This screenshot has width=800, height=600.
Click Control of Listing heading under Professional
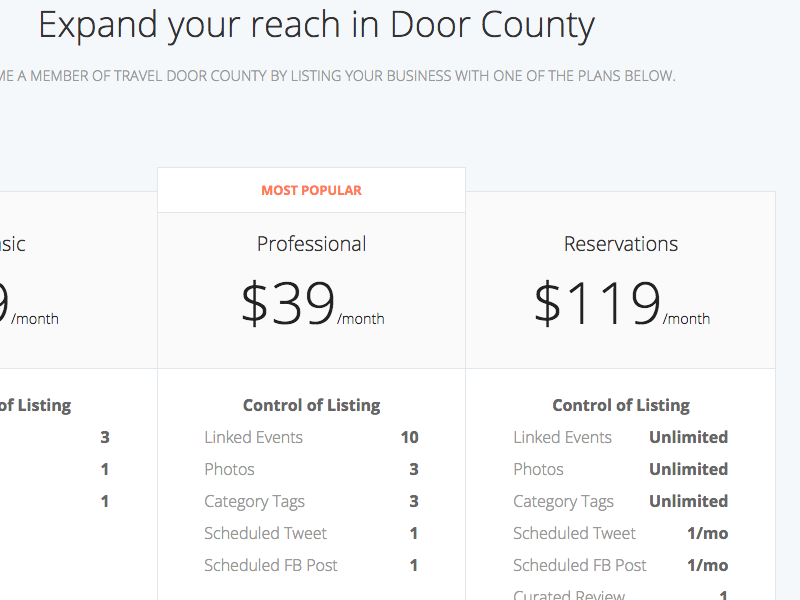coord(311,405)
